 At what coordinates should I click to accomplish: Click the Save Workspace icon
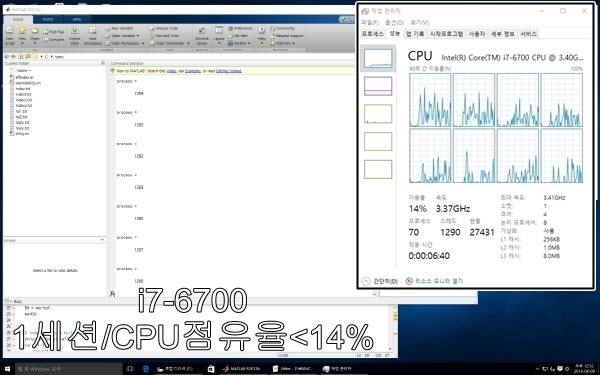pyautogui.click(x=93, y=31)
